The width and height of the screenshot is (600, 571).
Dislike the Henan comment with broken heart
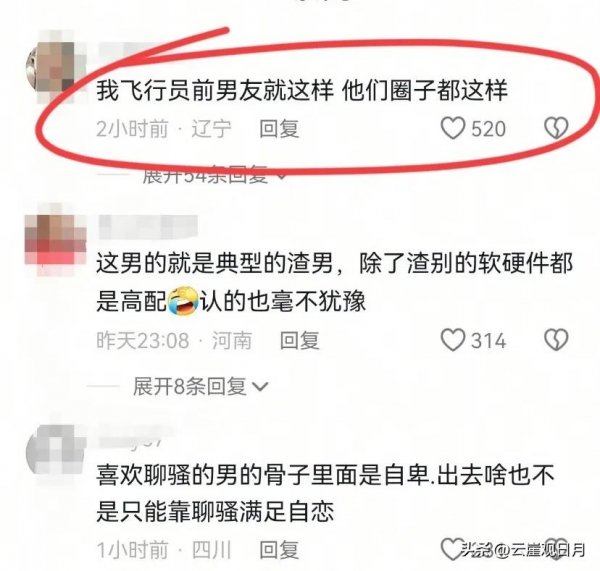click(x=556, y=340)
